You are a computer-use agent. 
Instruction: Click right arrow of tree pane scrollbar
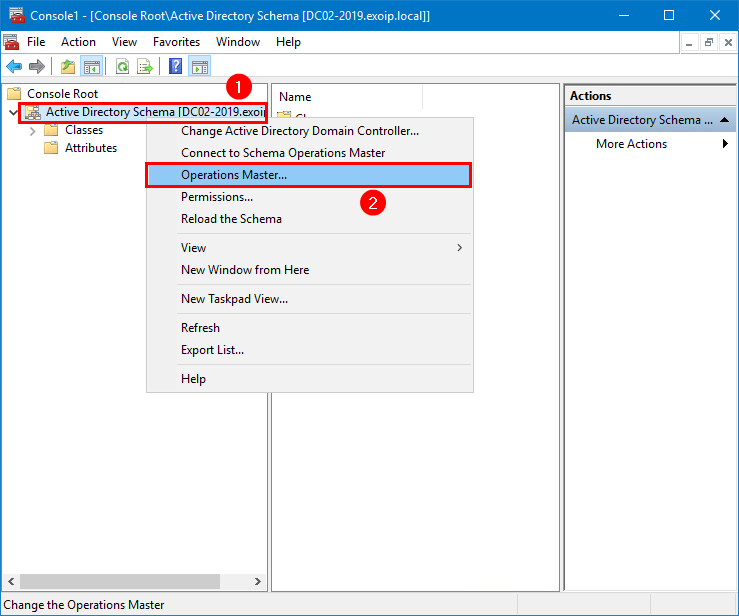(257, 581)
